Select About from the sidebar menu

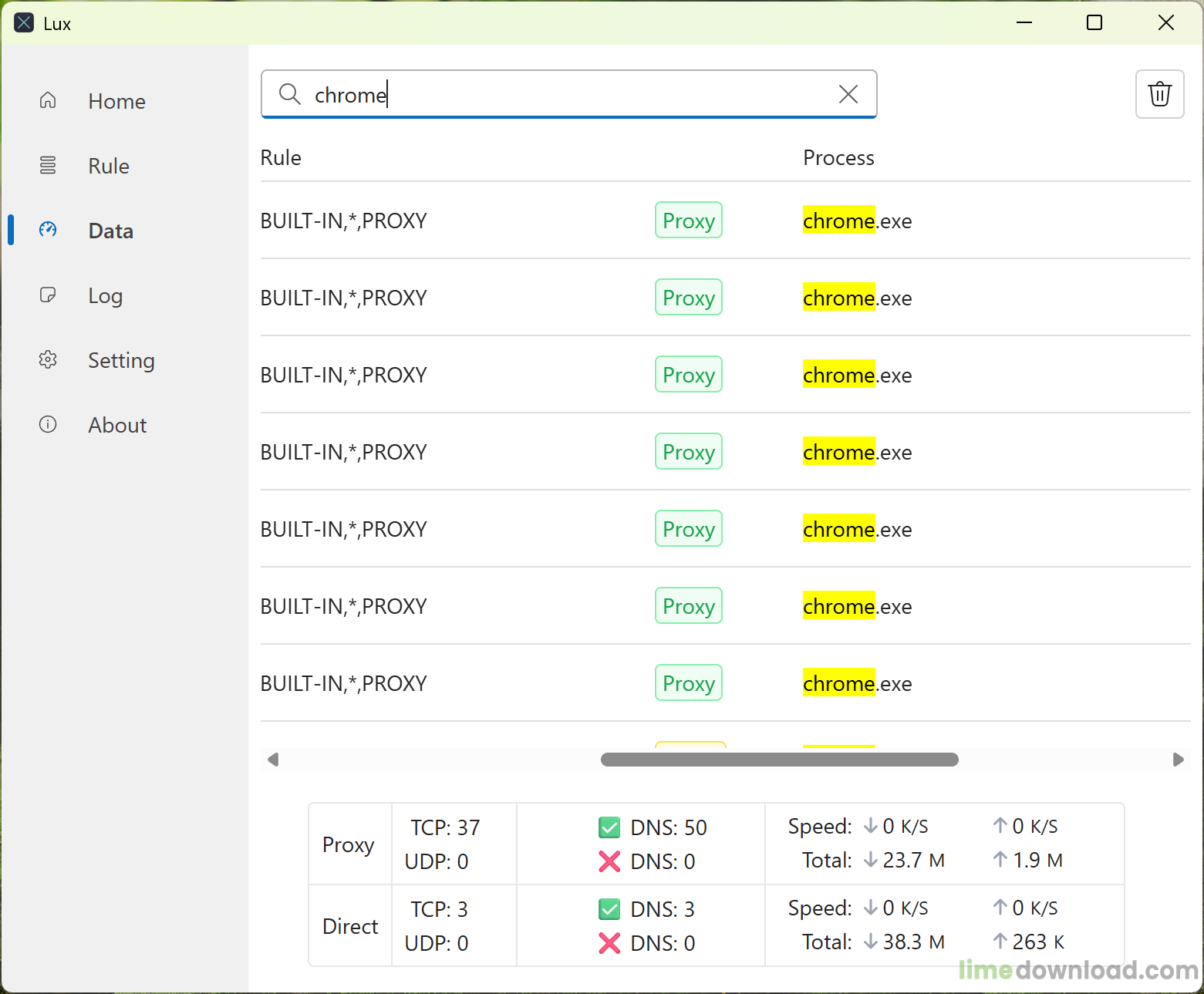click(x=116, y=424)
